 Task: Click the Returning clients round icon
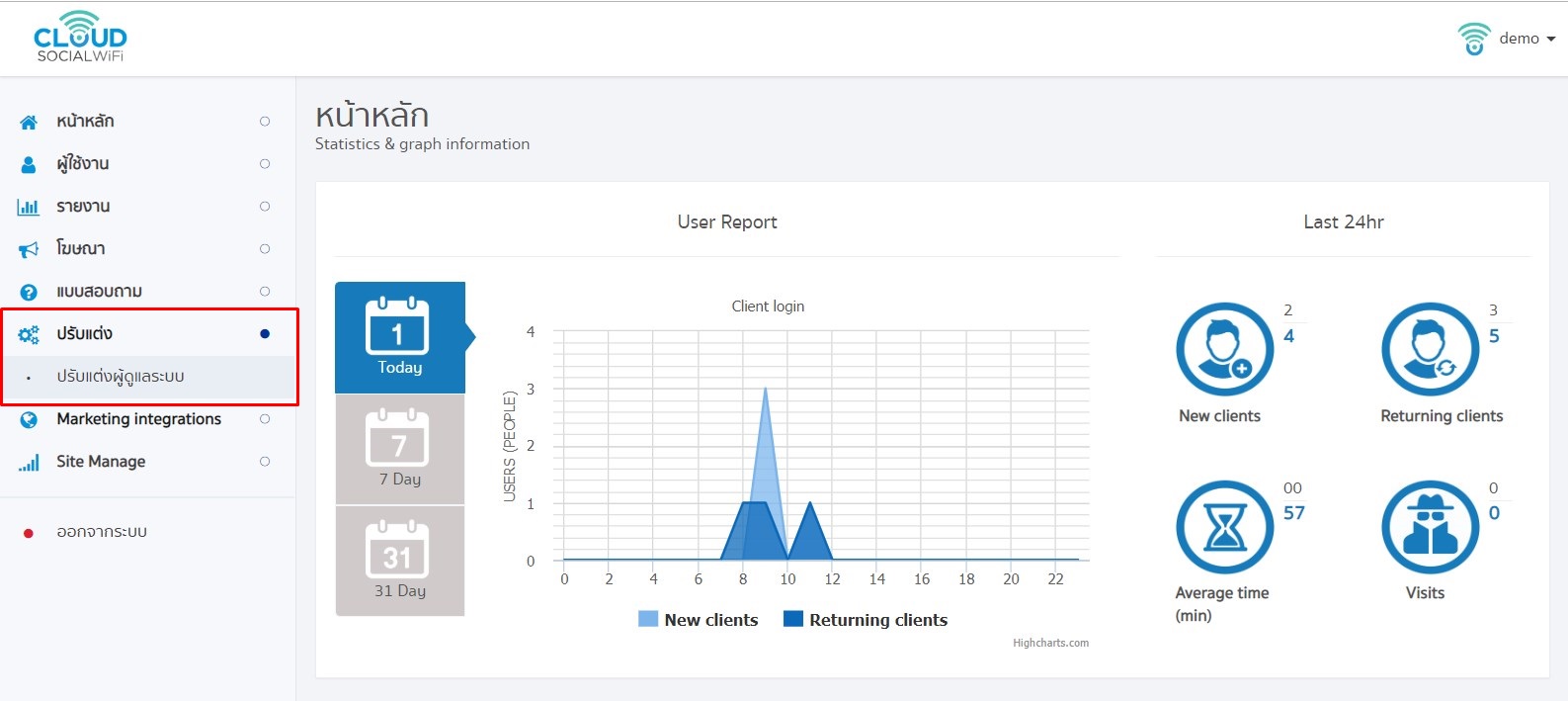click(x=1430, y=349)
